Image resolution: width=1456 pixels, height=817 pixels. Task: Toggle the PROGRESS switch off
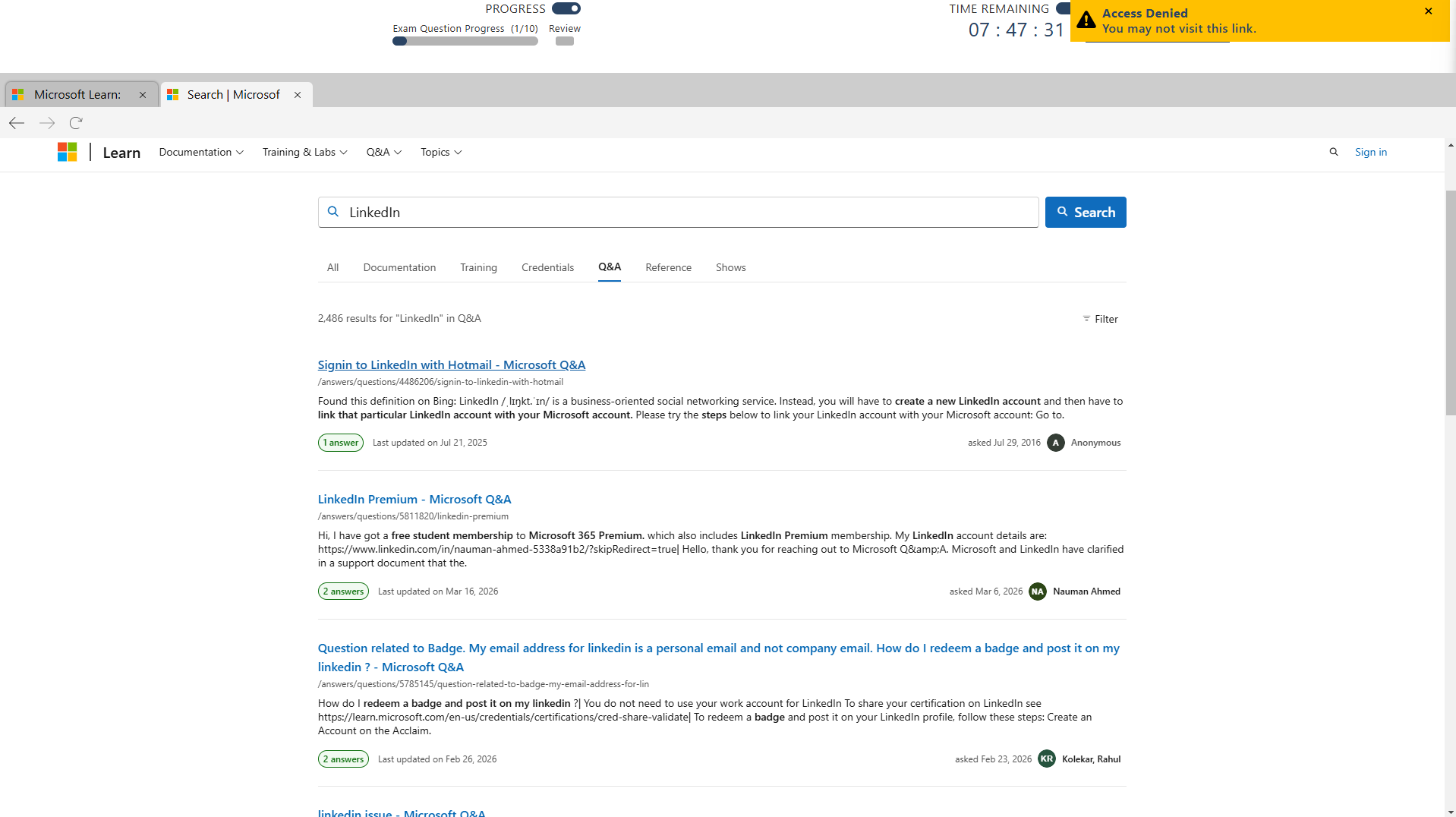click(566, 8)
